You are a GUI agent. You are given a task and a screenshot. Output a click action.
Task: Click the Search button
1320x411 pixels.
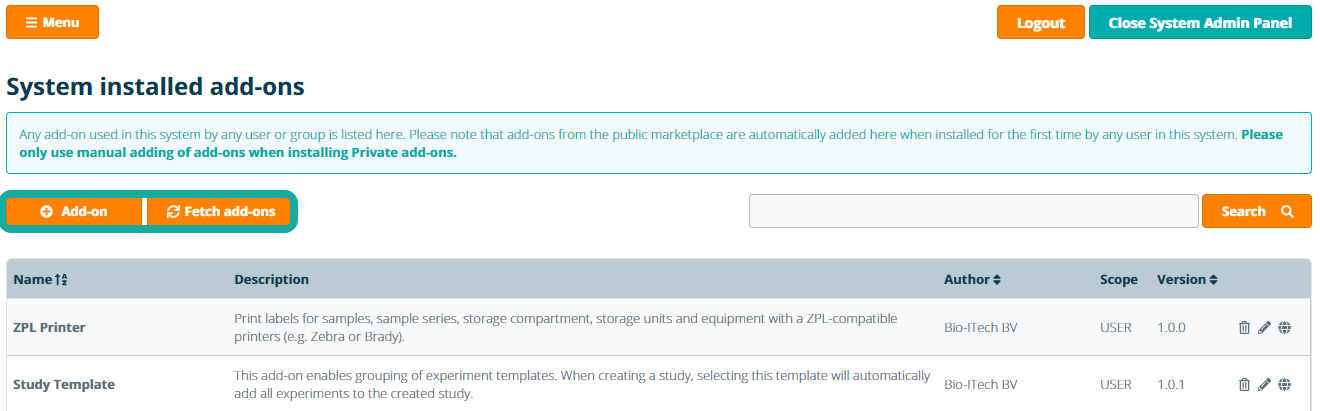coord(1256,211)
